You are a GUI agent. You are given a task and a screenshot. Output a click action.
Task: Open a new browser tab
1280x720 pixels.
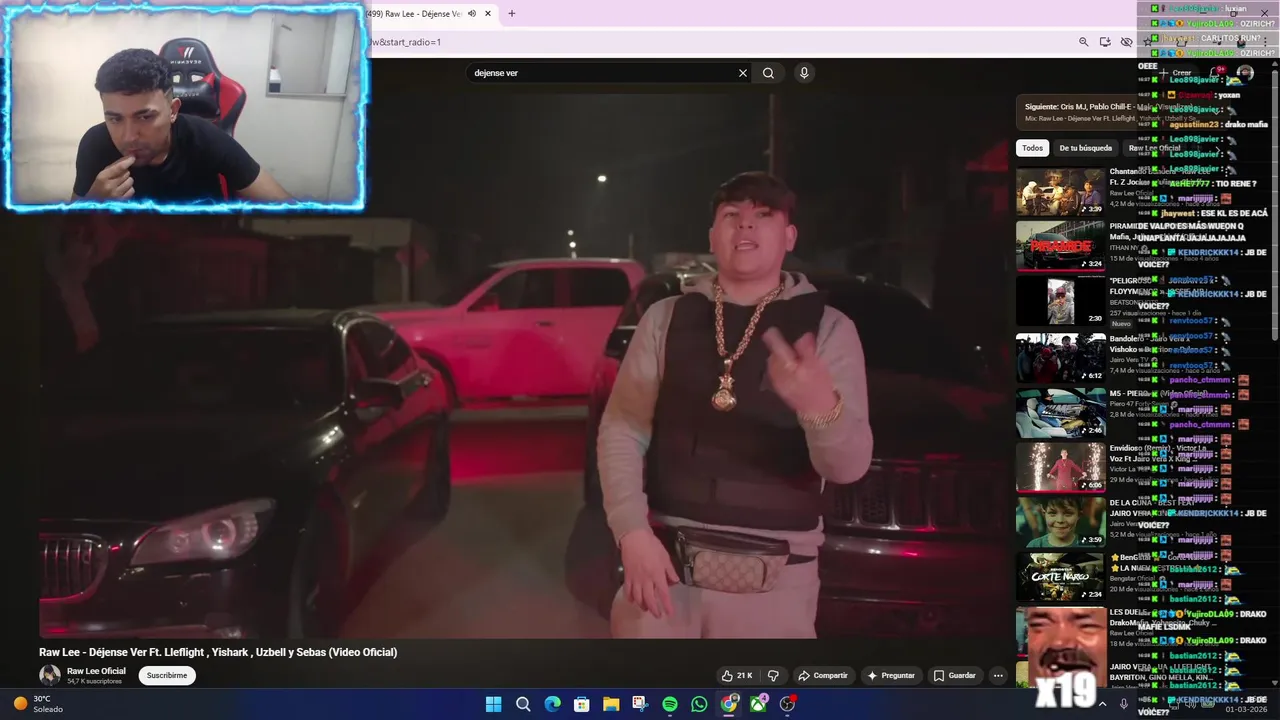(511, 14)
